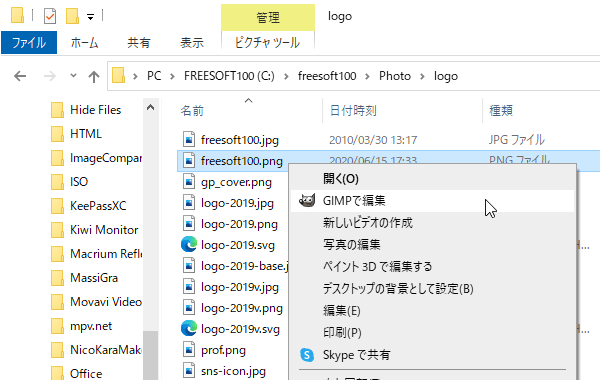The height and width of the screenshot is (380, 600).
Task: Choose Skype で共有 menu entry
Action: [x=432, y=355]
